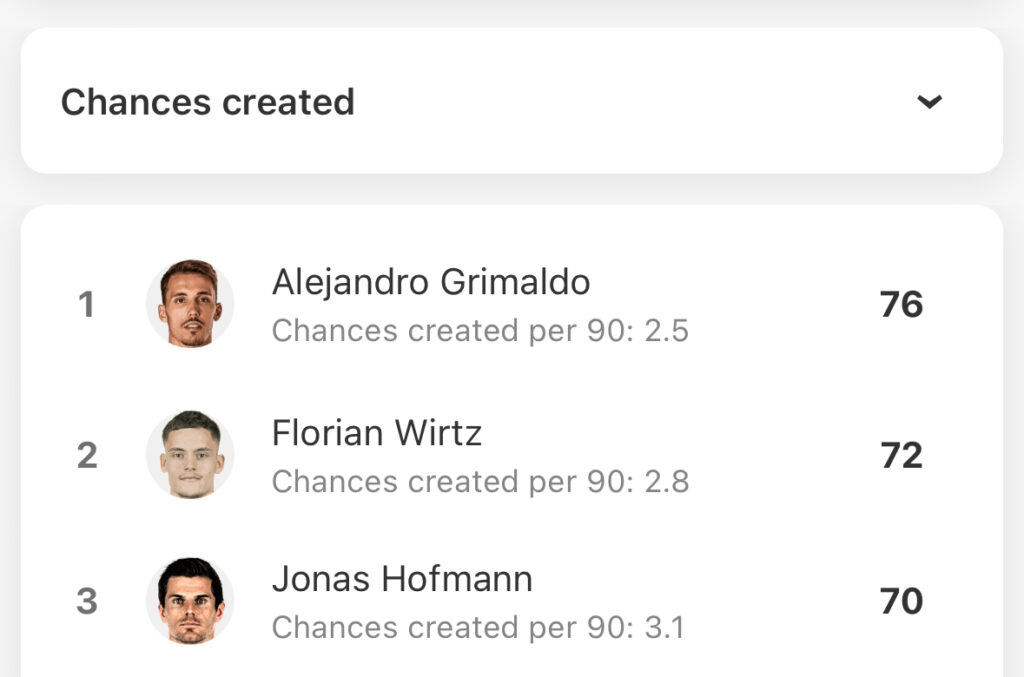Click Wirtz's per 90 stat 2.8

(x=667, y=482)
